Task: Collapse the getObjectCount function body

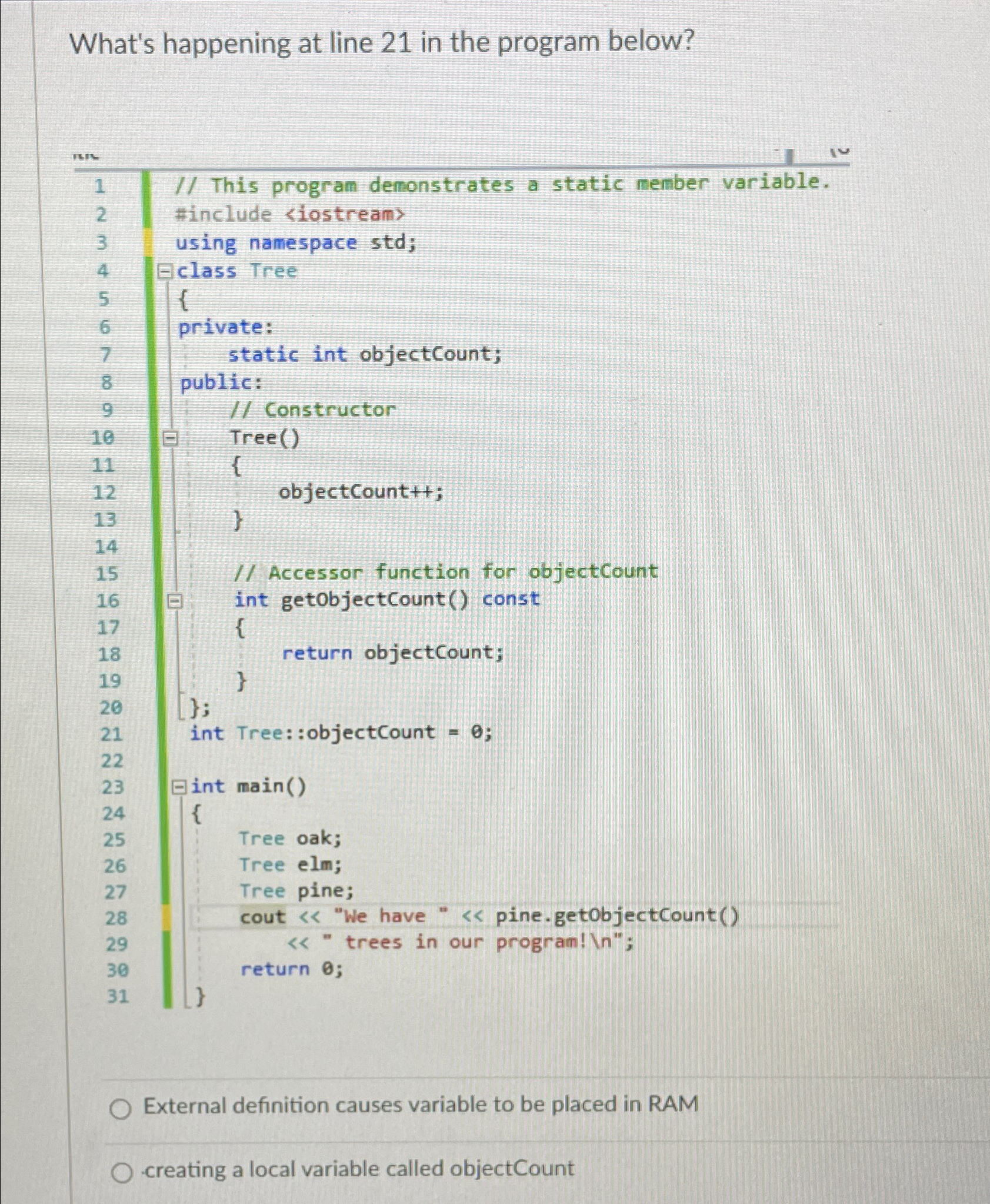Action: pos(175,599)
